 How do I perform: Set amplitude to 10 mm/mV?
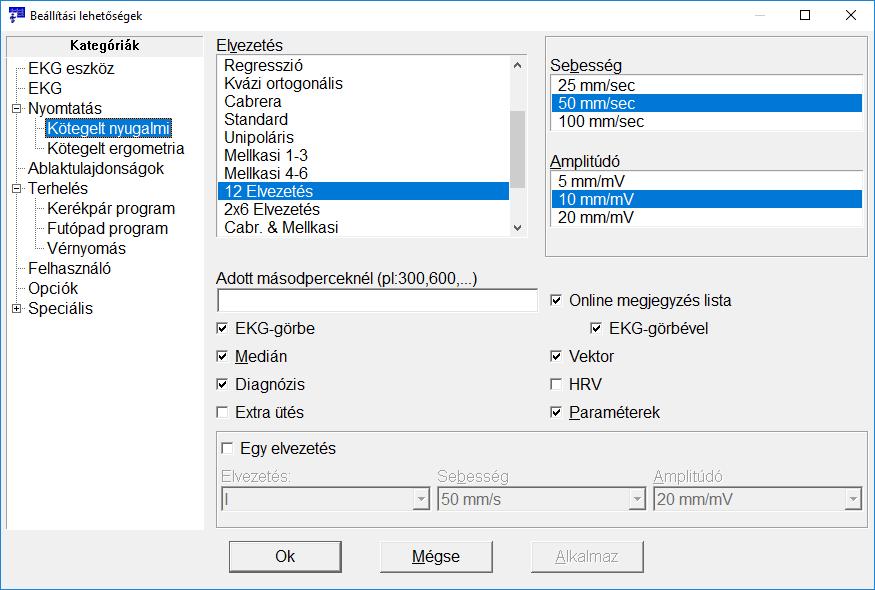pos(706,199)
